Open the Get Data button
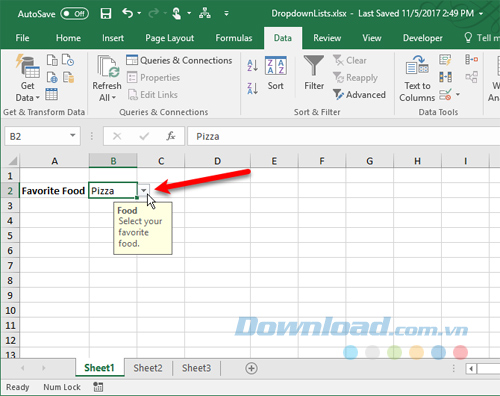This screenshot has height=396, width=500. click(x=27, y=78)
